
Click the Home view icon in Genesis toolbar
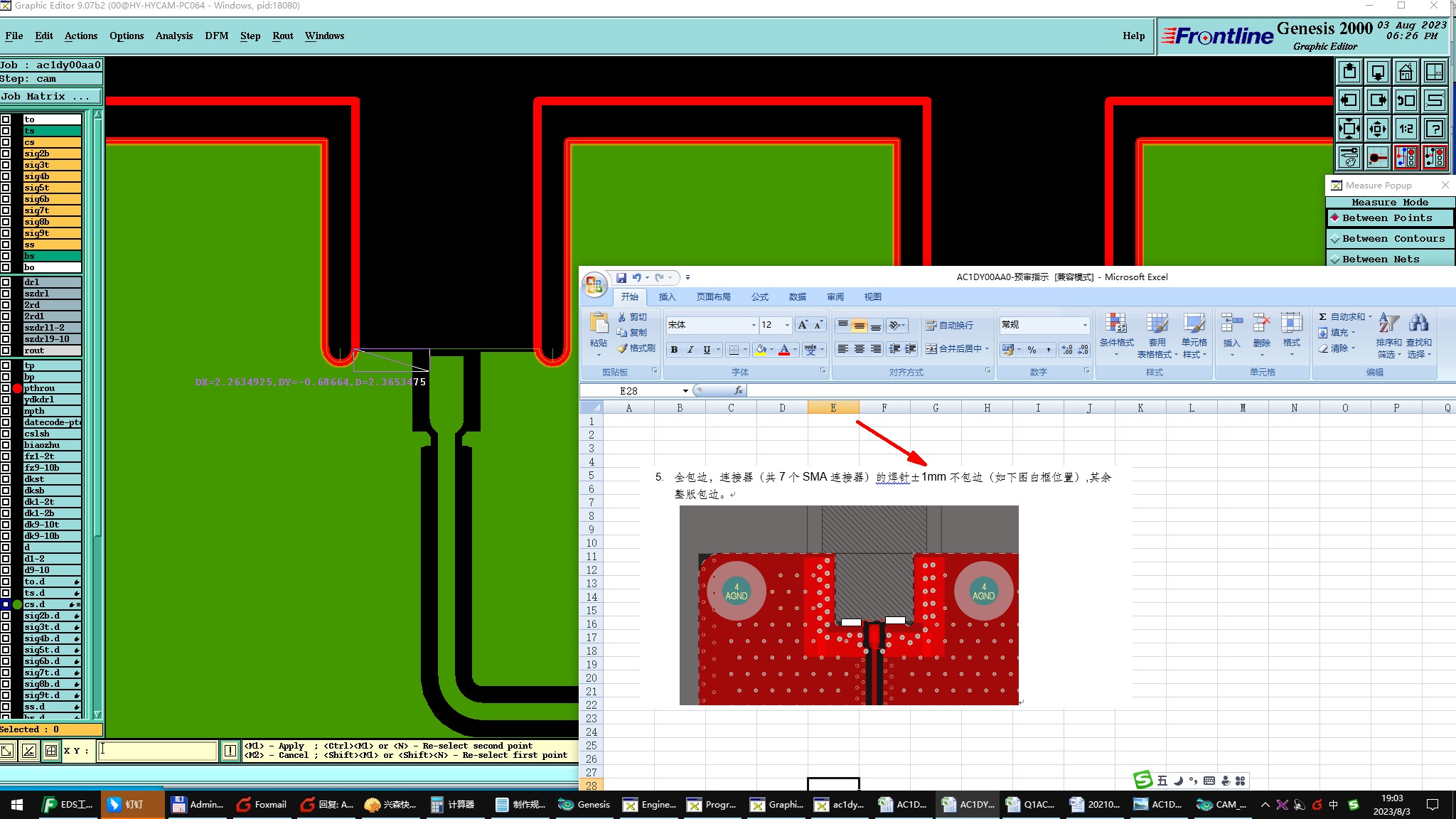(1406, 72)
